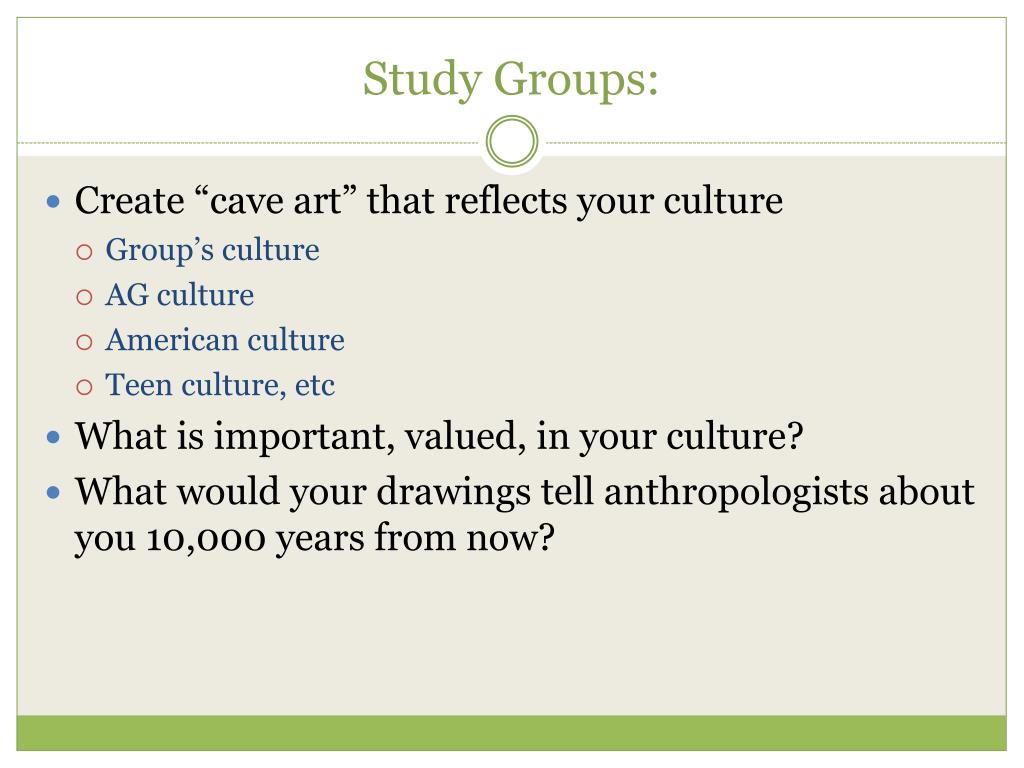Image resolution: width=1024 pixels, height=768 pixels.
Task: Click the green footer bar
Action: pos(511,733)
